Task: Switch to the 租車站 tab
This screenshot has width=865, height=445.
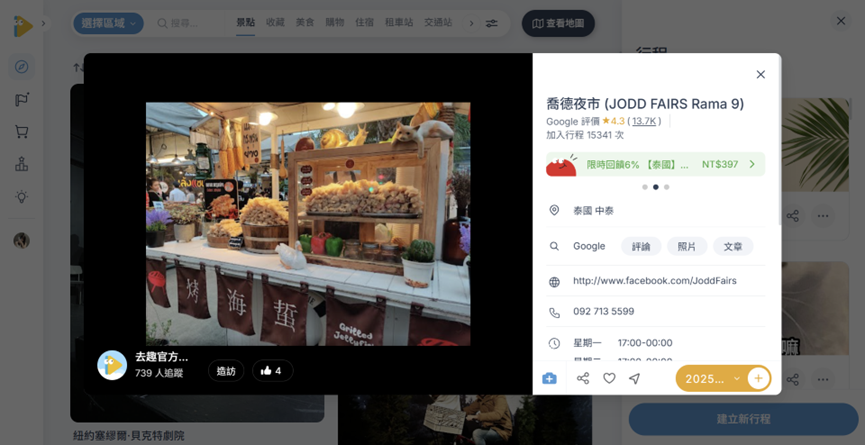Action: pyautogui.click(x=399, y=23)
